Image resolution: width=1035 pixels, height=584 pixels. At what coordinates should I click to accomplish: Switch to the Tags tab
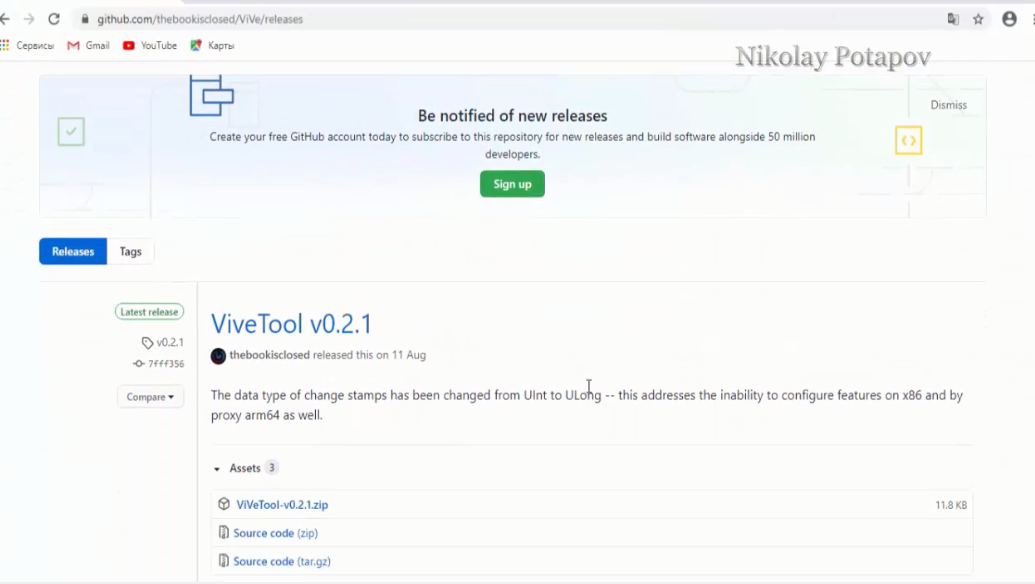click(131, 251)
